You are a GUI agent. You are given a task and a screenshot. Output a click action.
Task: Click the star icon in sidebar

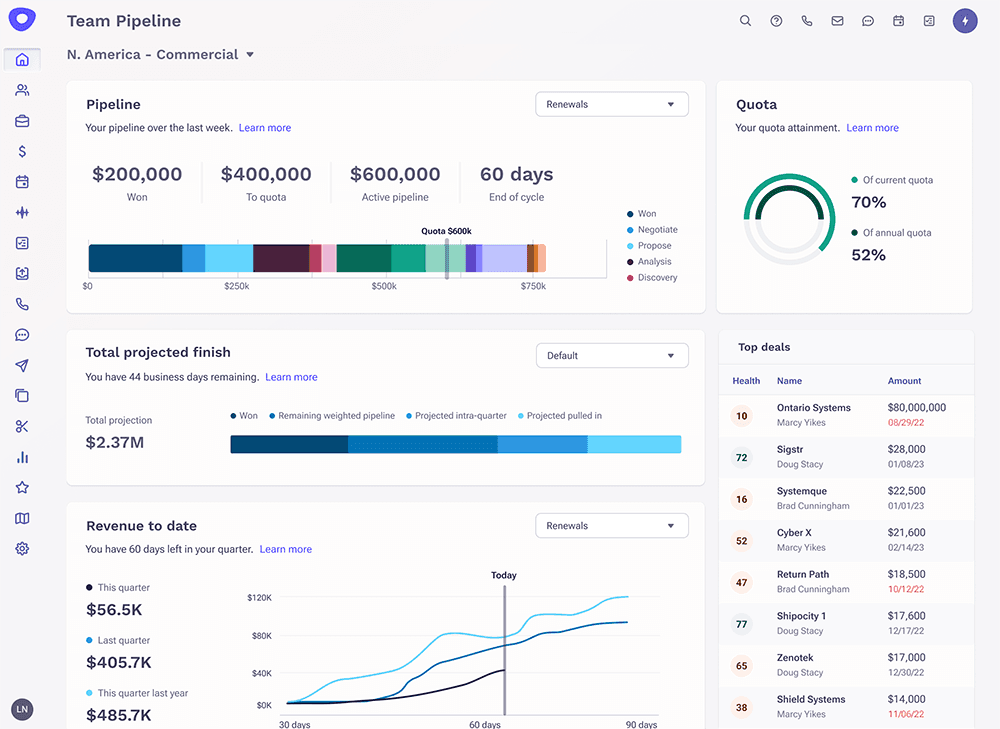point(22,488)
